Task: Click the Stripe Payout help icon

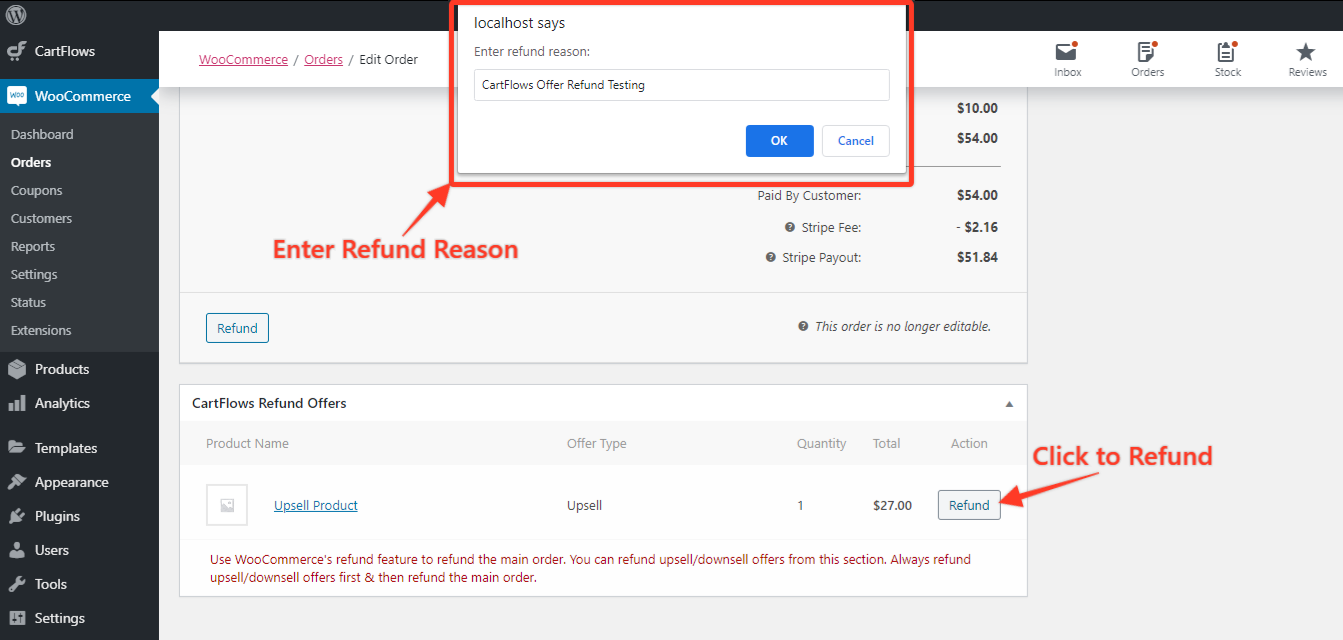Action: point(770,257)
